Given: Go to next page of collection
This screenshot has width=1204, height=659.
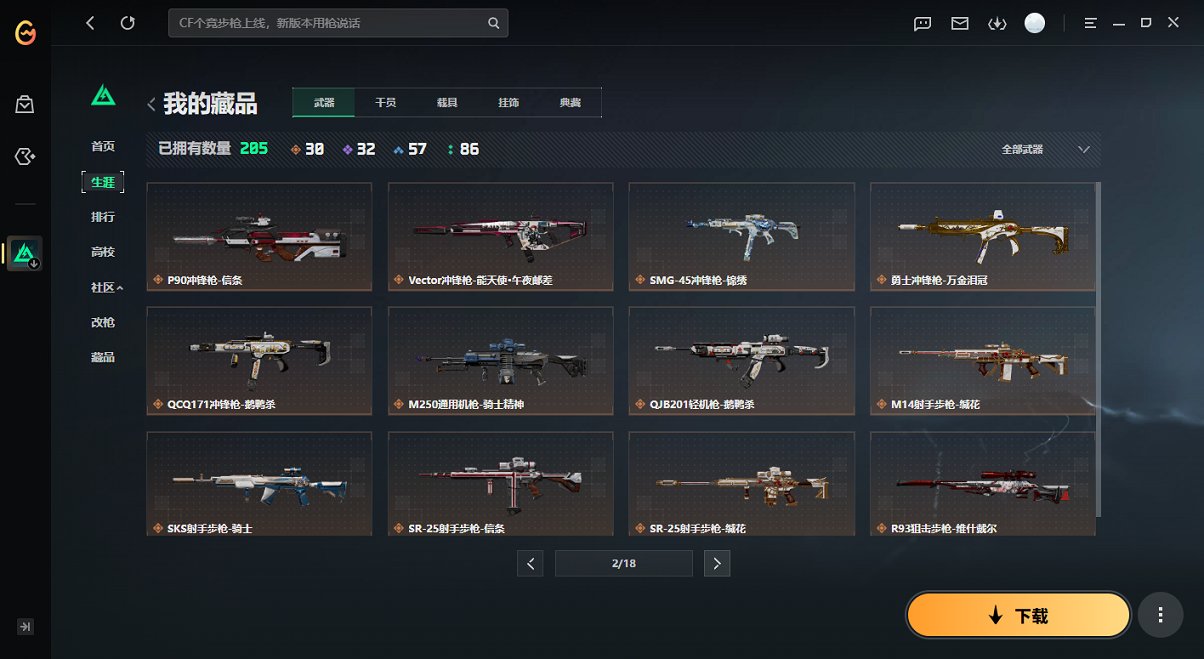Looking at the screenshot, I should pyautogui.click(x=716, y=563).
